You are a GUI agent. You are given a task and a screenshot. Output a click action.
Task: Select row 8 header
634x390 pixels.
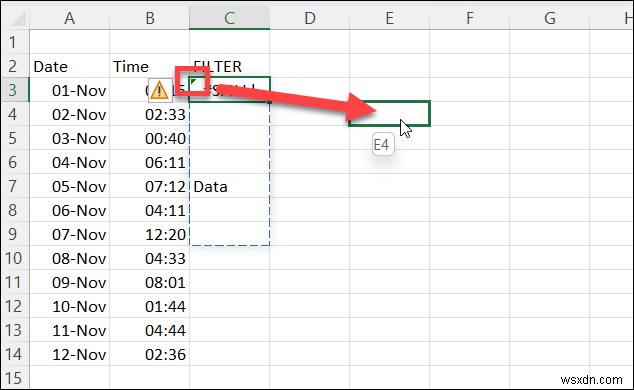pyautogui.click(x=15, y=210)
